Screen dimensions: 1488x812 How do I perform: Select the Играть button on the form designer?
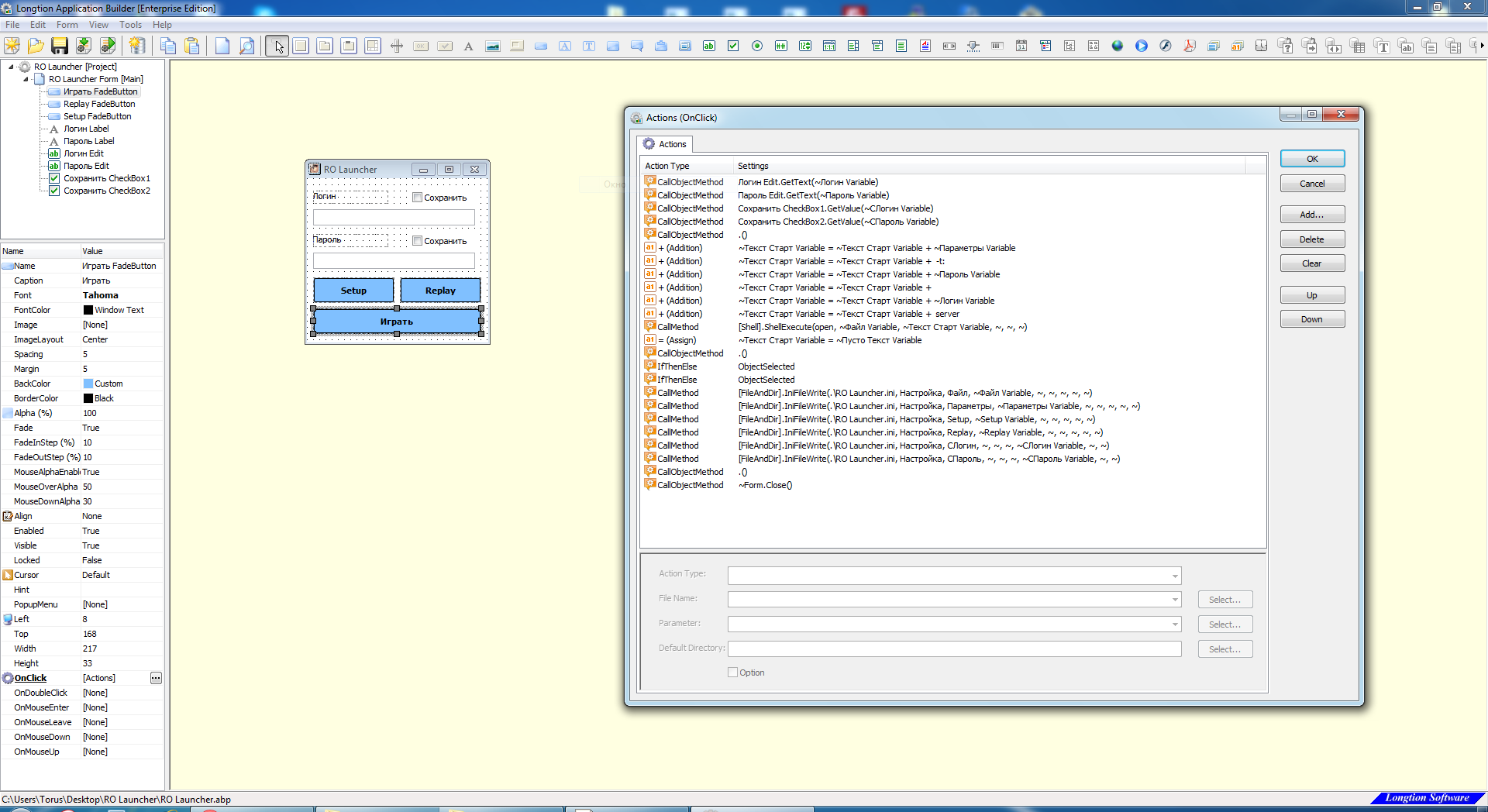[x=397, y=322]
